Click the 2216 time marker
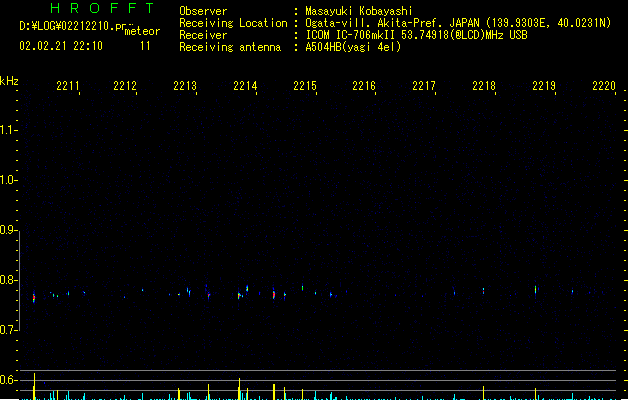 [x=364, y=86]
